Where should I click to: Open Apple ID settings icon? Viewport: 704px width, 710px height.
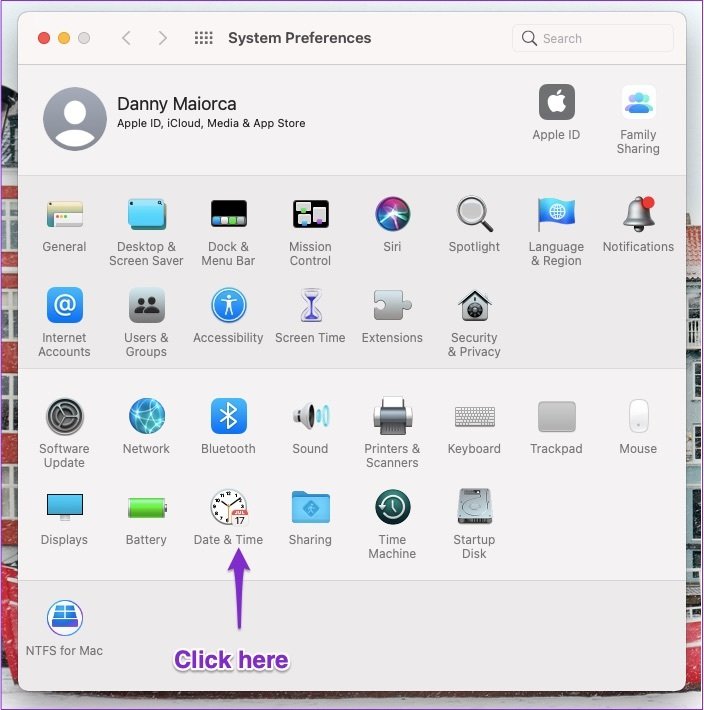pyautogui.click(x=556, y=102)
